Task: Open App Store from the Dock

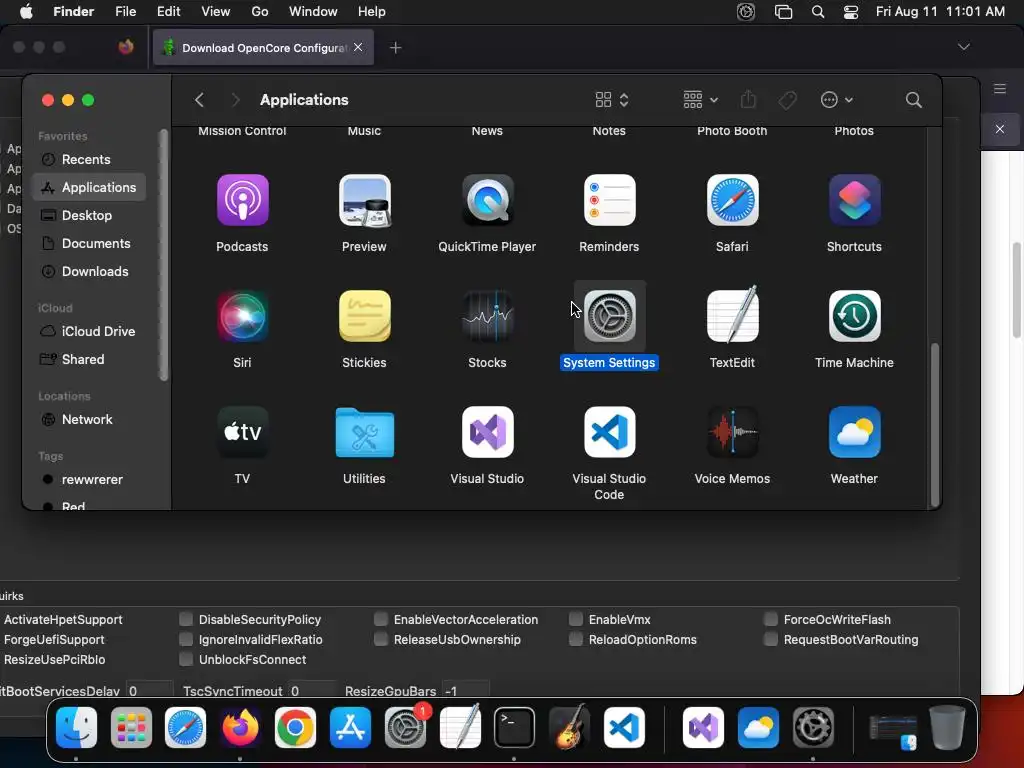Action: (x=350, y=728)
